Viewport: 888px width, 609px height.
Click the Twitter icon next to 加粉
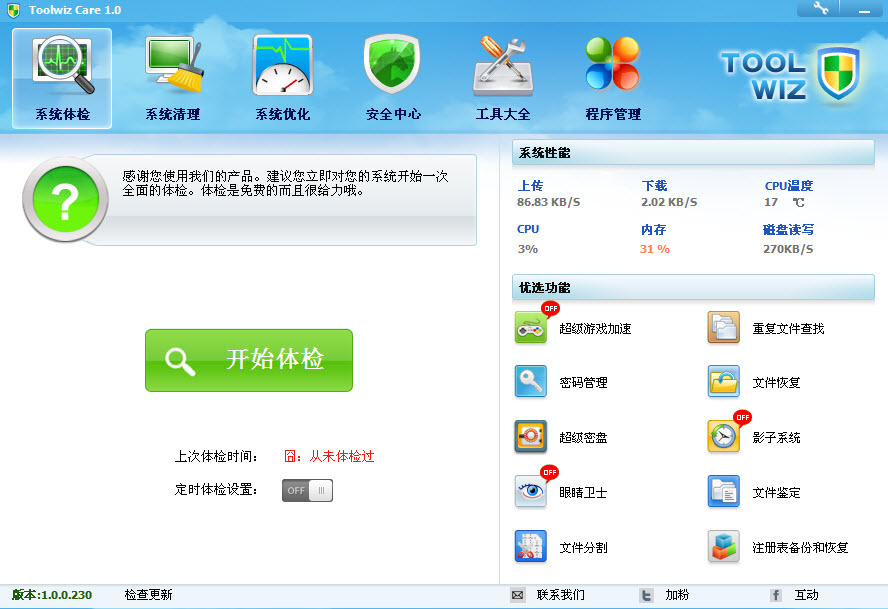click(x=646, y=595)
